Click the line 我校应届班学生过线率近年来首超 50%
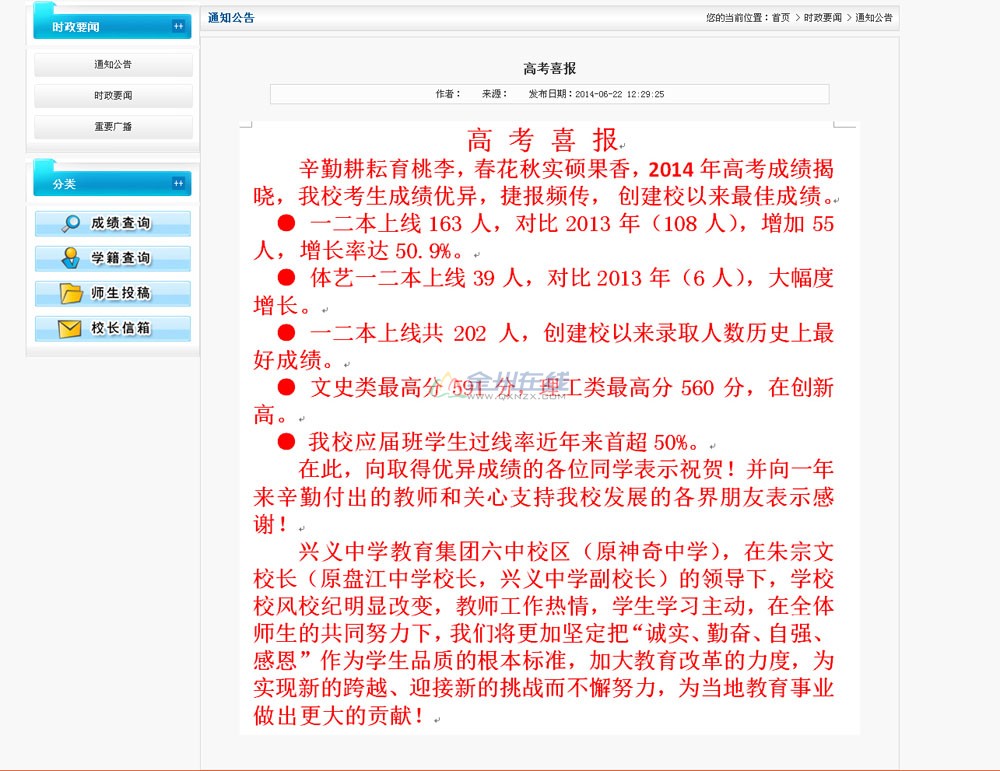The width and height of the screenshot is (1000, 771). coord(504,442)
